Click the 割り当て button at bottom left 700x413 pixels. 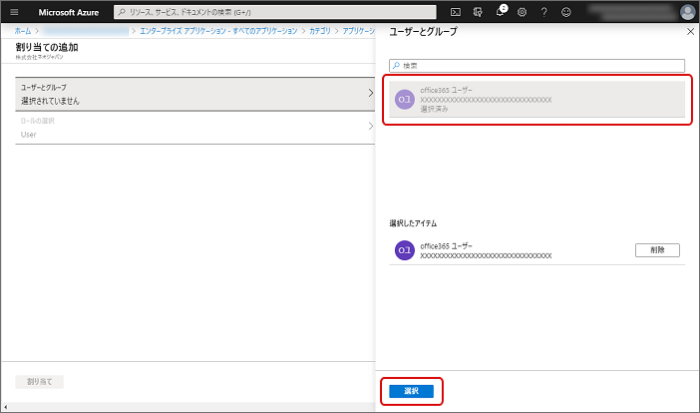[40, 382]
